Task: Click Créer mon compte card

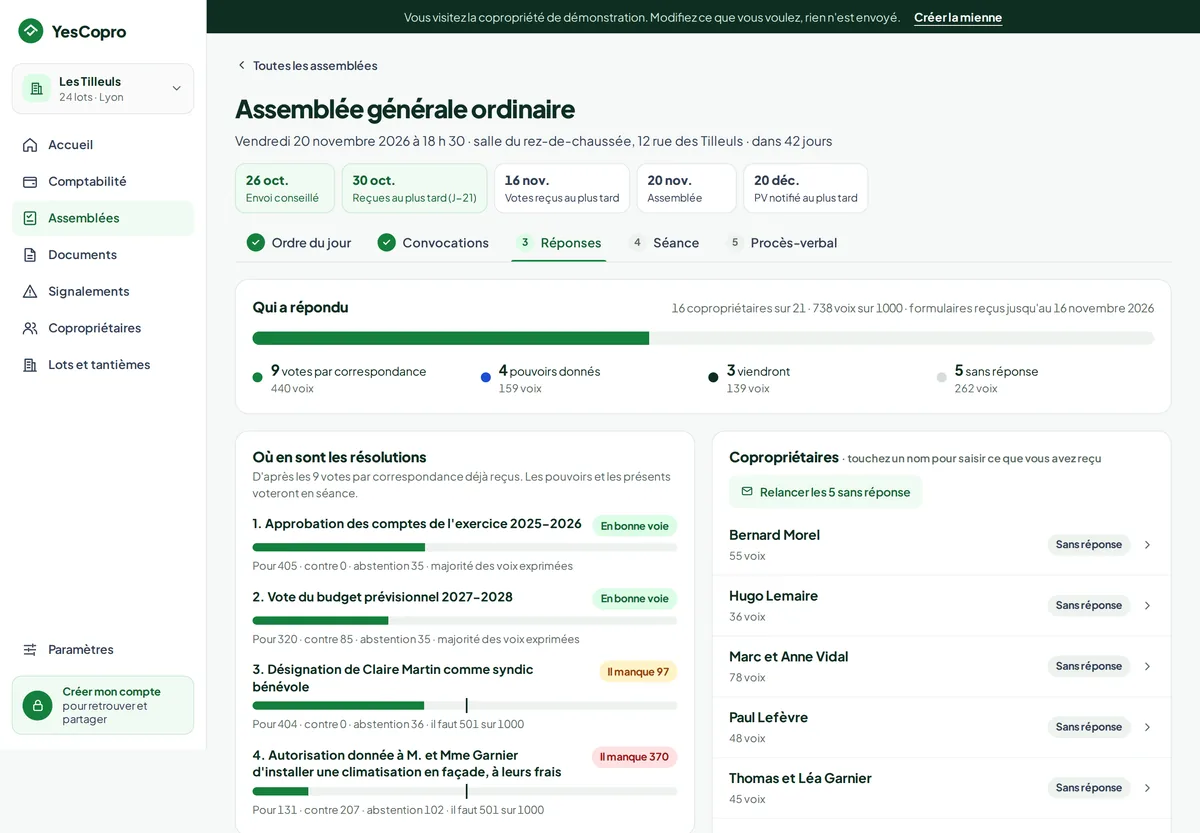Action: pos(103,705)
